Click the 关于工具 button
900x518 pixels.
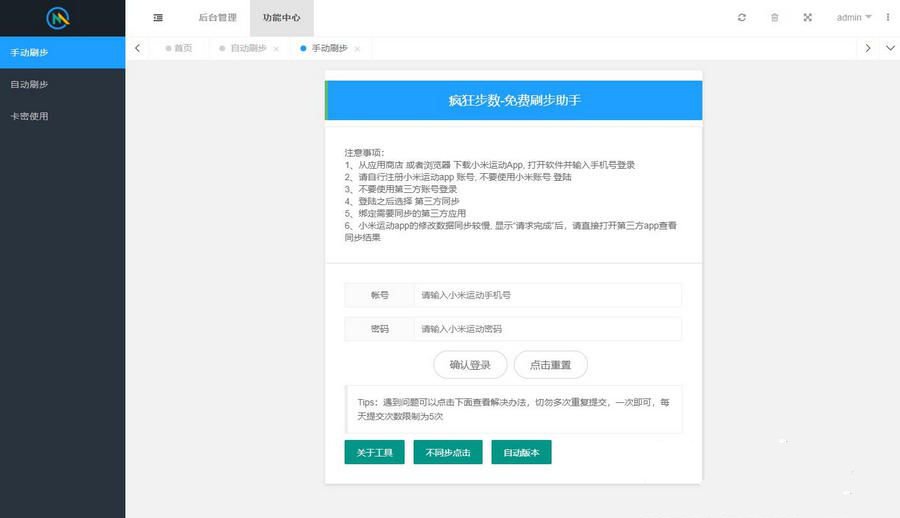pos(374,453)
